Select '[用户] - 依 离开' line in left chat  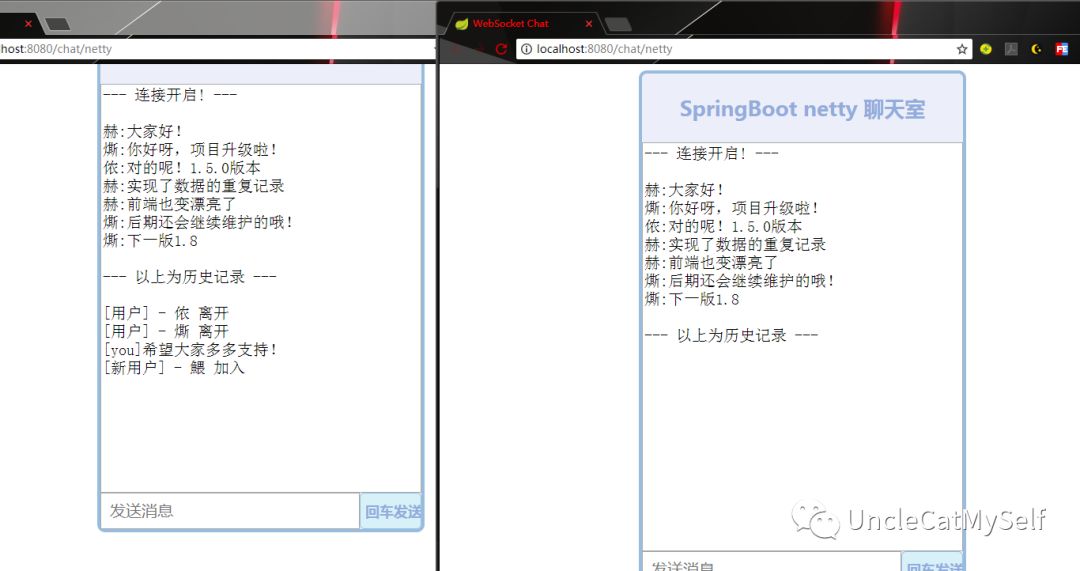click(166, 313)
